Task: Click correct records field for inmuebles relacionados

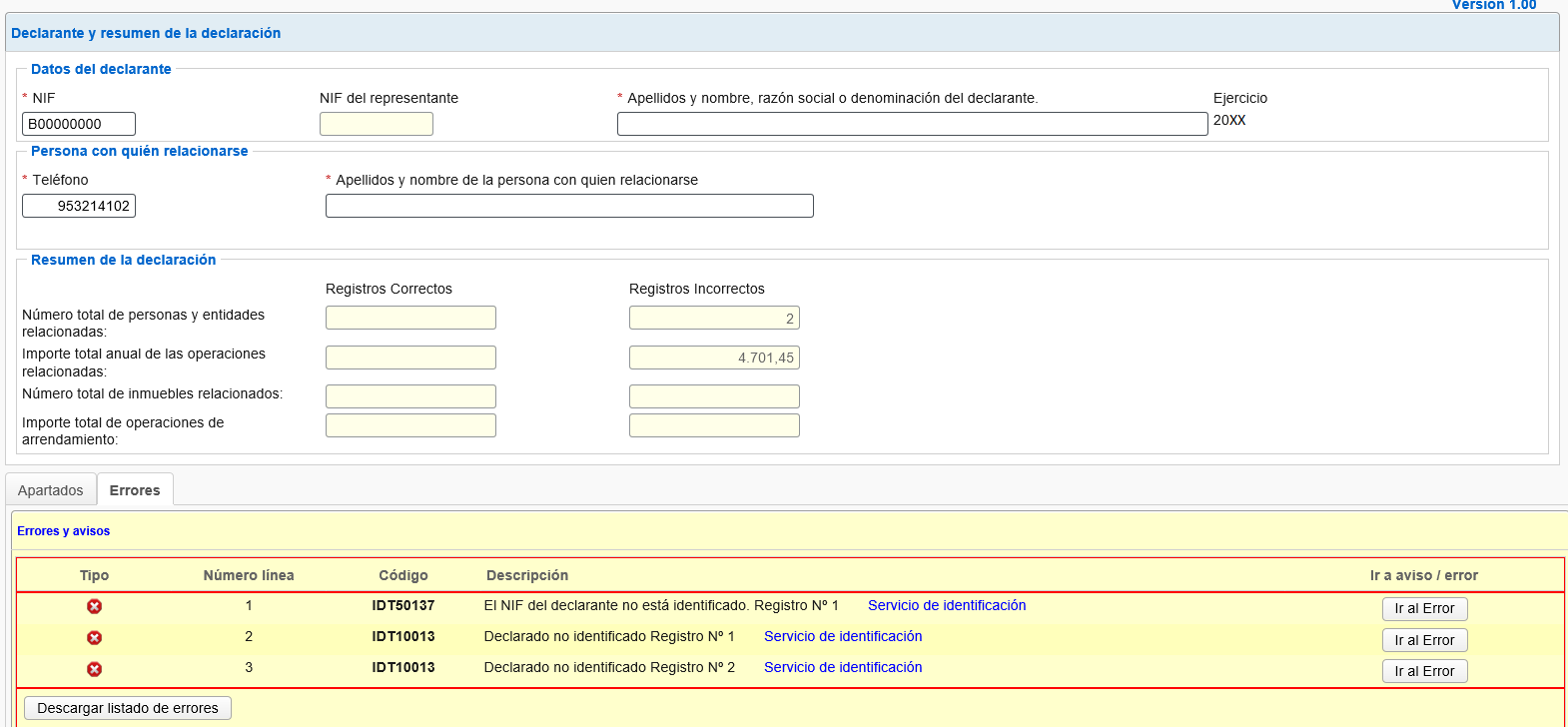Action: point(410,396)
